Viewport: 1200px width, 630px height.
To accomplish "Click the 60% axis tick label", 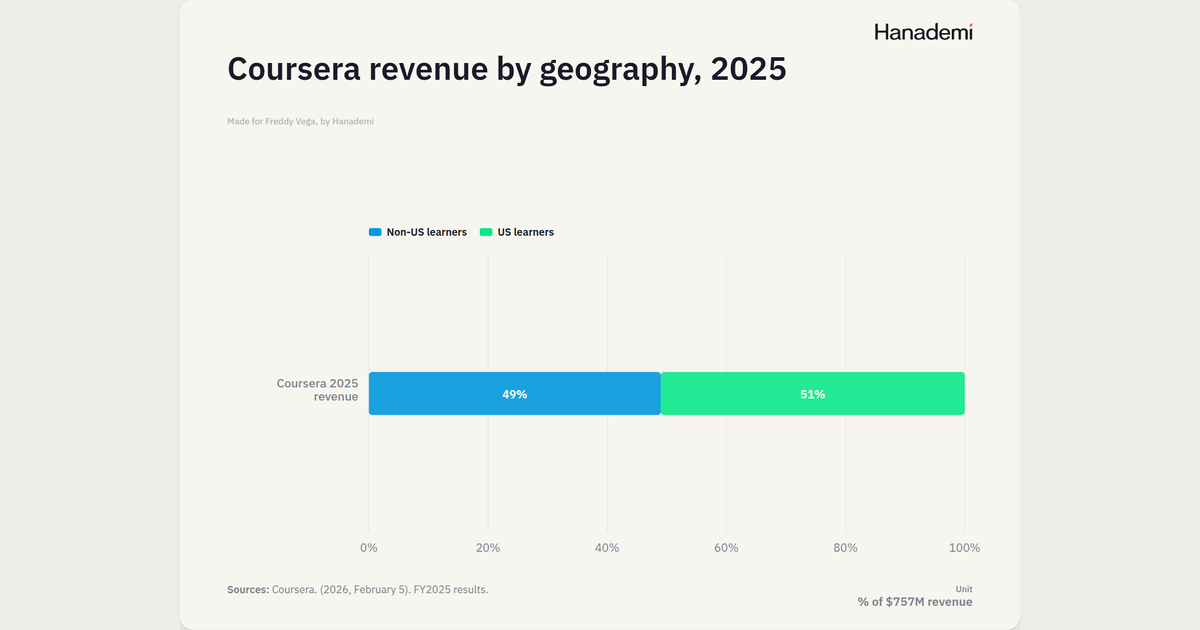I will pos(726,548).
